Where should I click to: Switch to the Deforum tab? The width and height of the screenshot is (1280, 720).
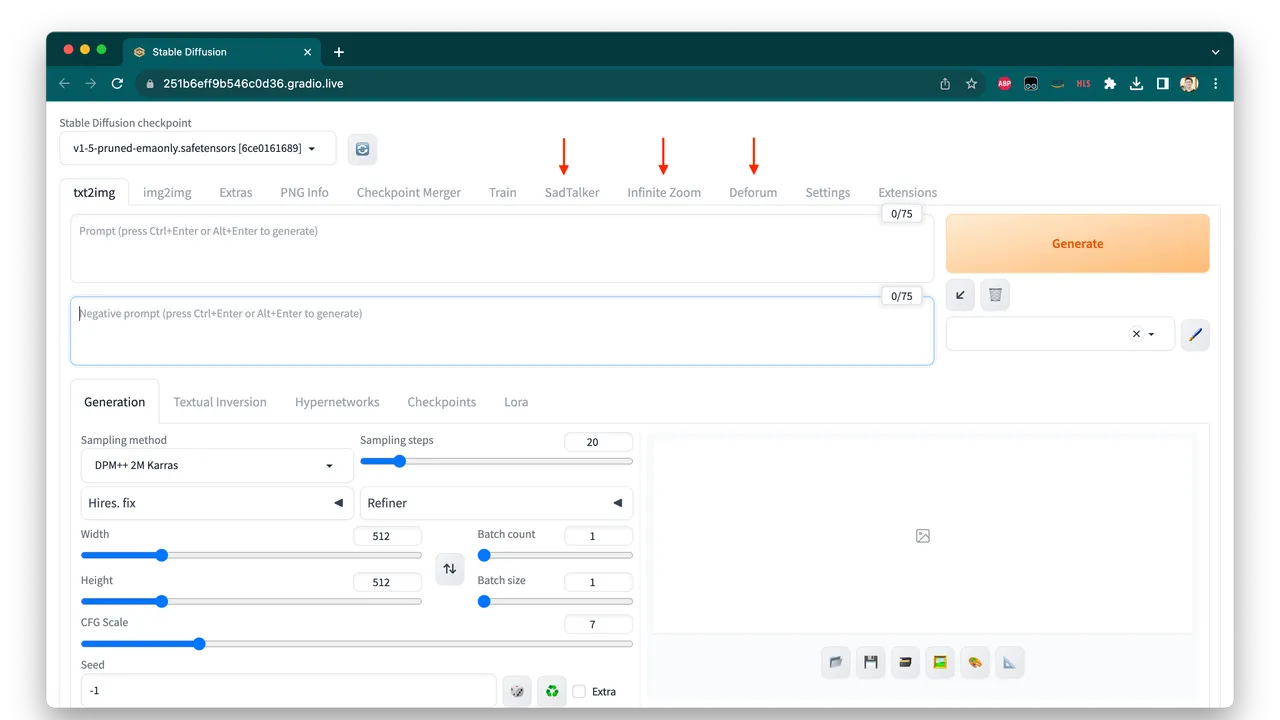753,192
